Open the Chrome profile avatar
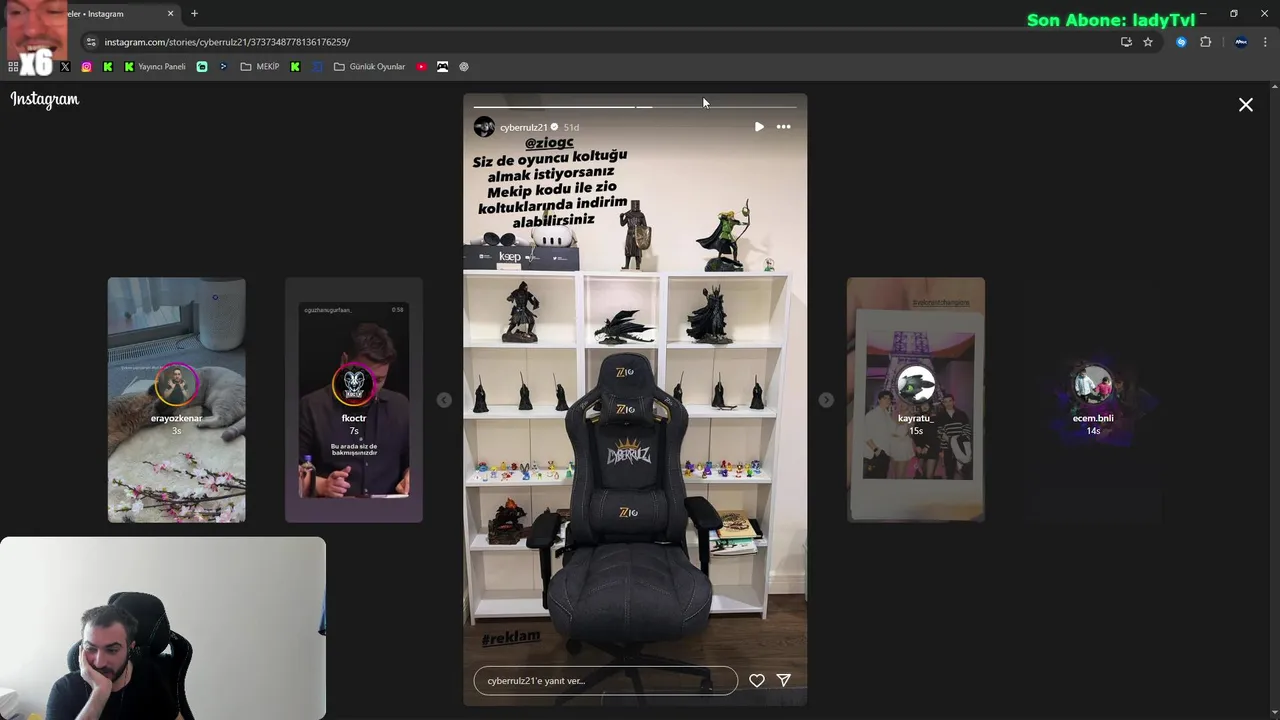Viewport: 1280px width, 720px height. tap(1241, 42)
